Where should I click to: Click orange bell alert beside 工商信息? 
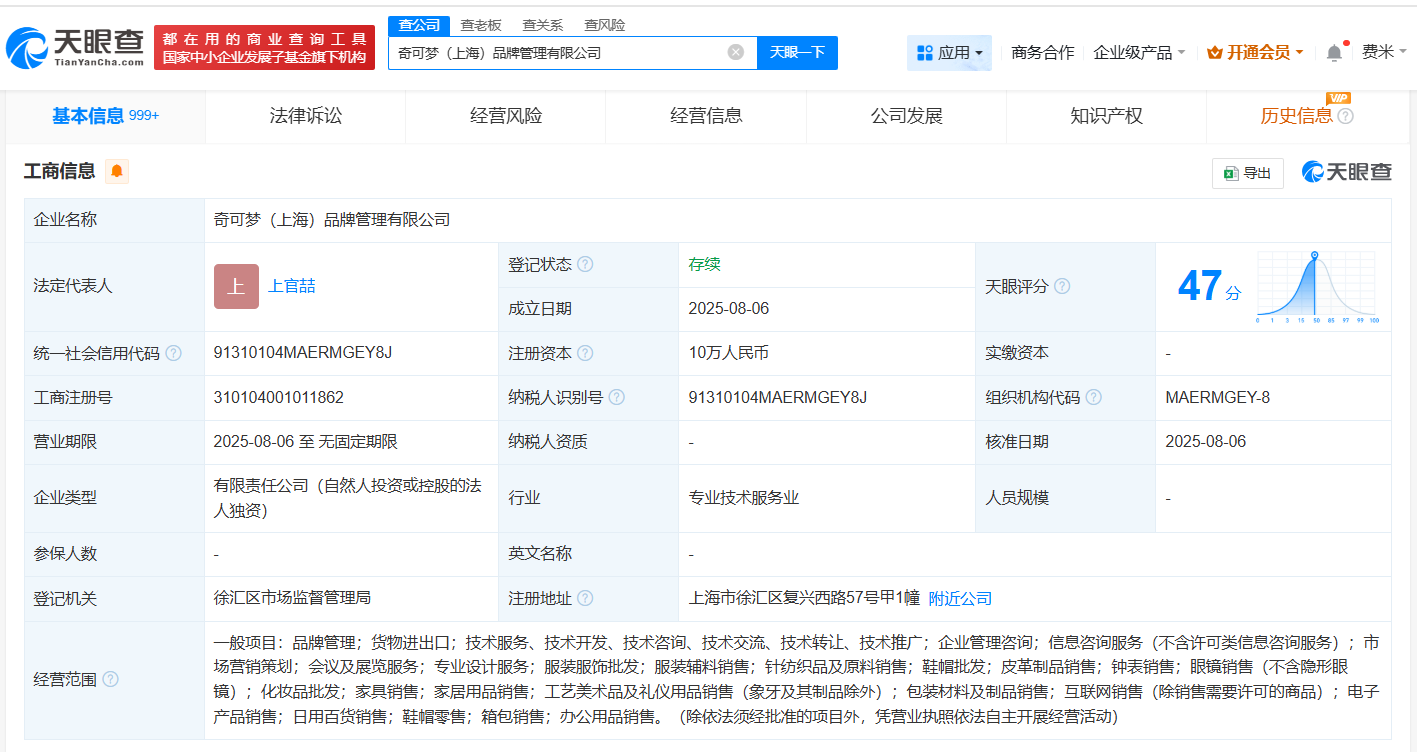coord(117,171)
